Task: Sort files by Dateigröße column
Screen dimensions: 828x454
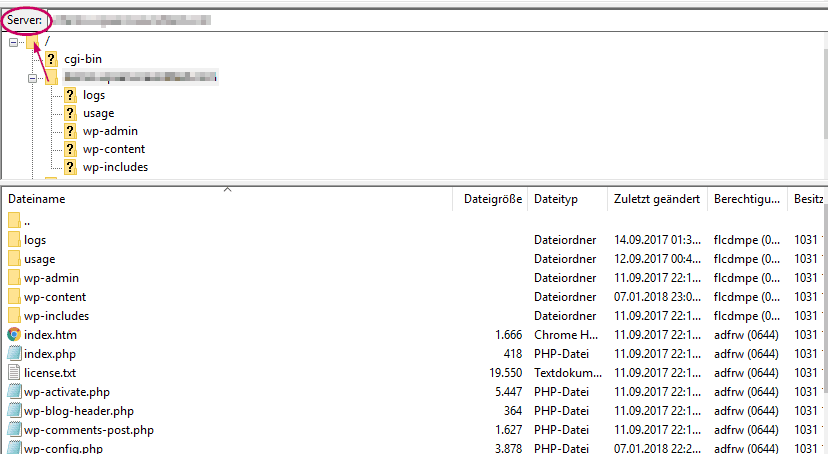Action: pyautogui.click(x=492, y=199)
